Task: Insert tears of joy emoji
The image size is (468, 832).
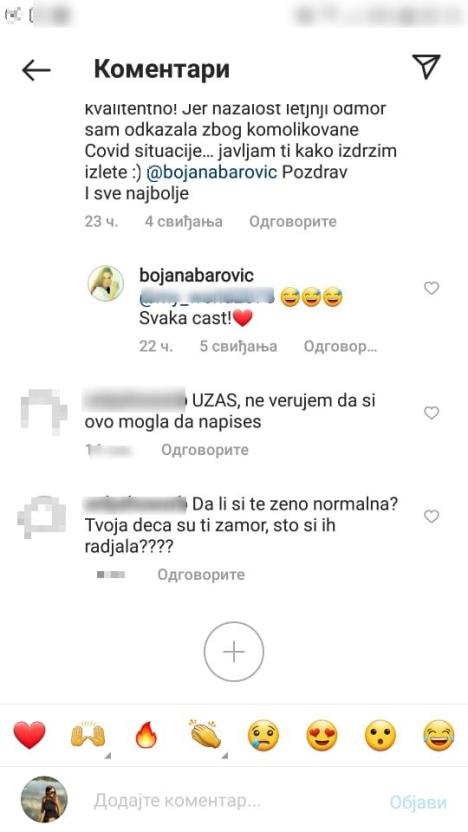Action: [439, 736]
